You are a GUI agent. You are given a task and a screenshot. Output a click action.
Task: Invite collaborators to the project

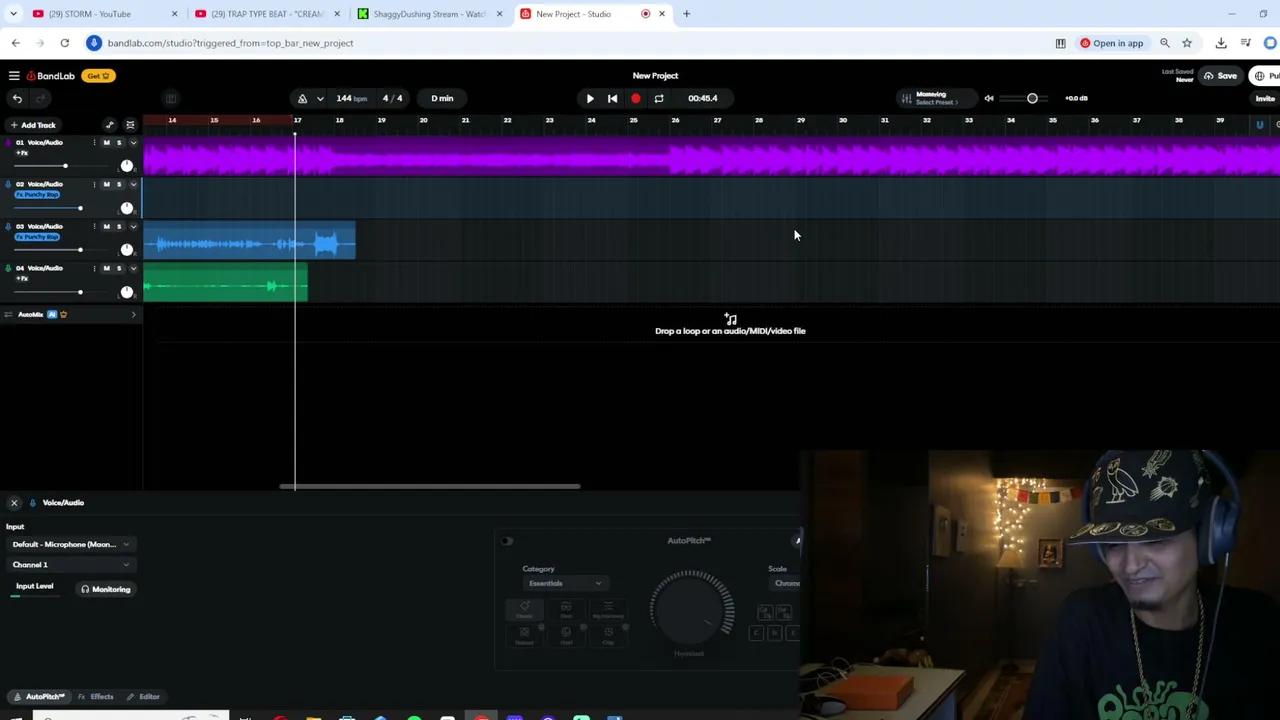click(x=1266, y=98)
